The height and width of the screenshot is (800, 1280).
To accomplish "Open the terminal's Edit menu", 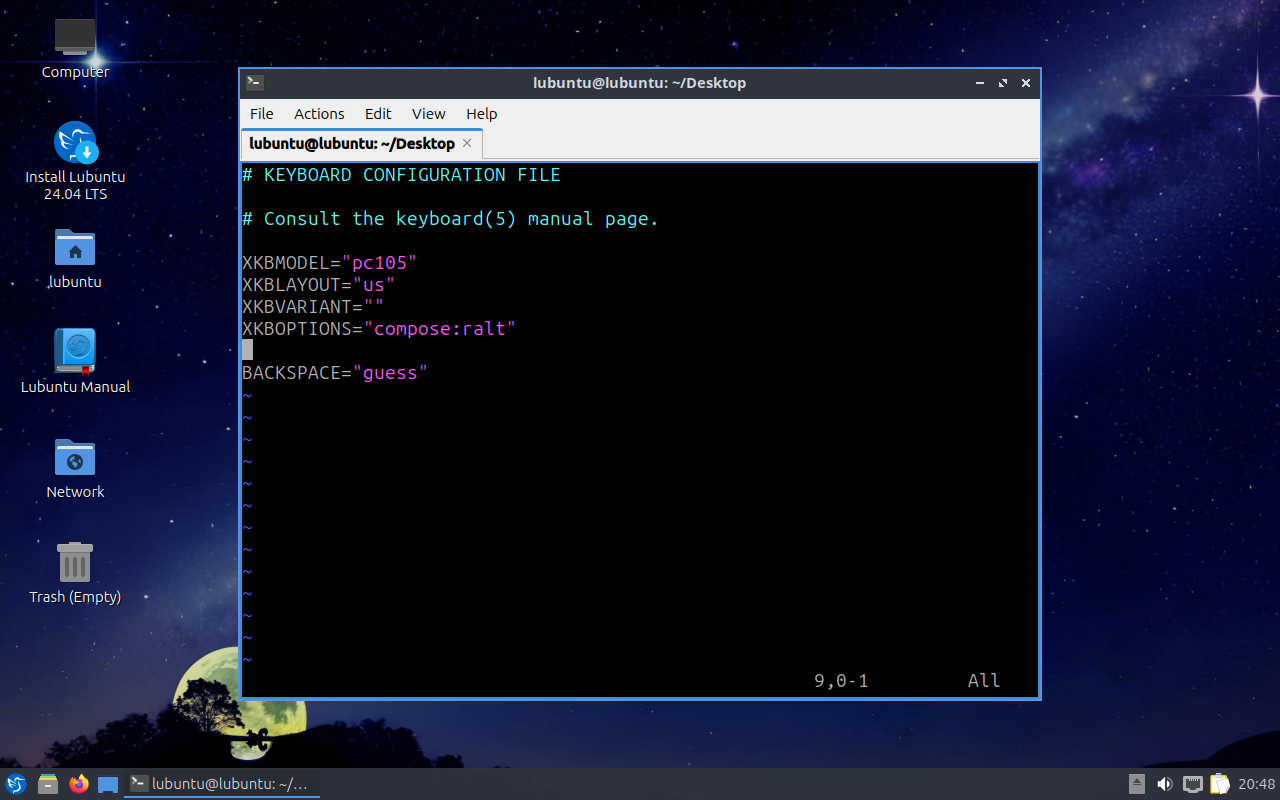I will [378, 114].
